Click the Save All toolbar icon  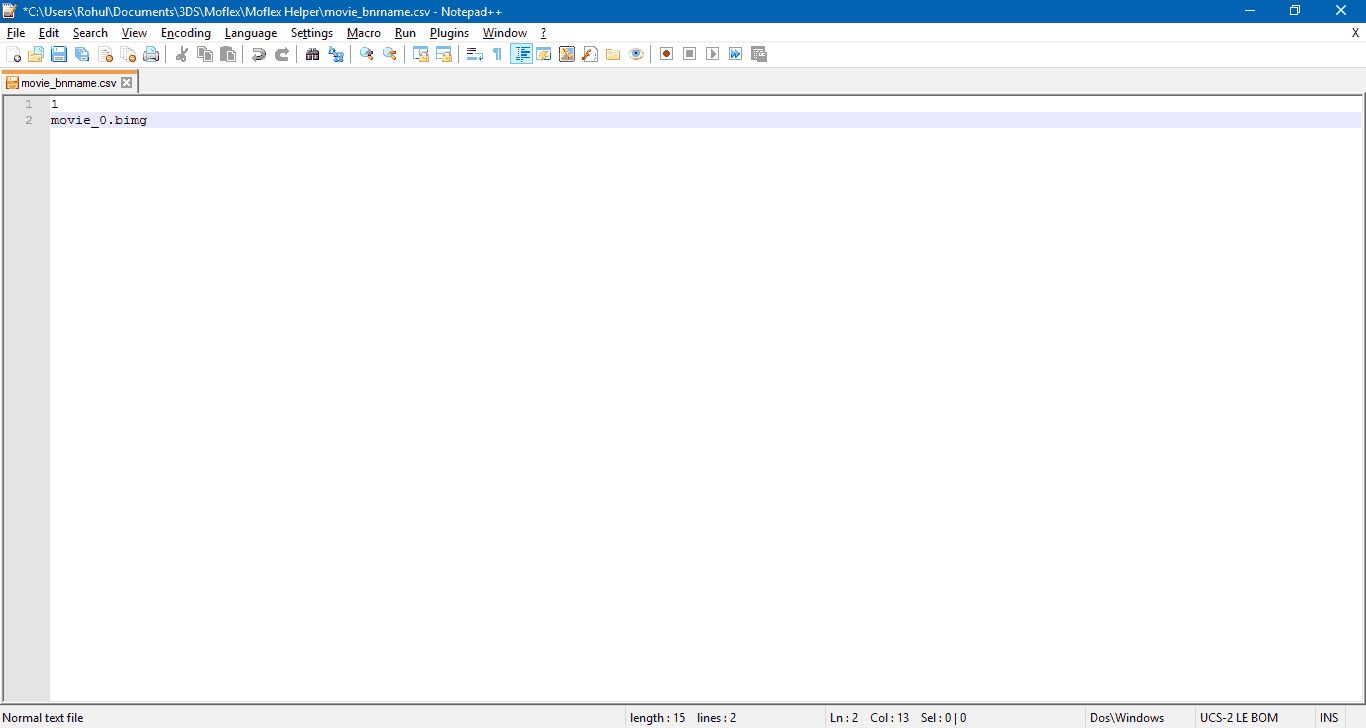pos(82,54)
